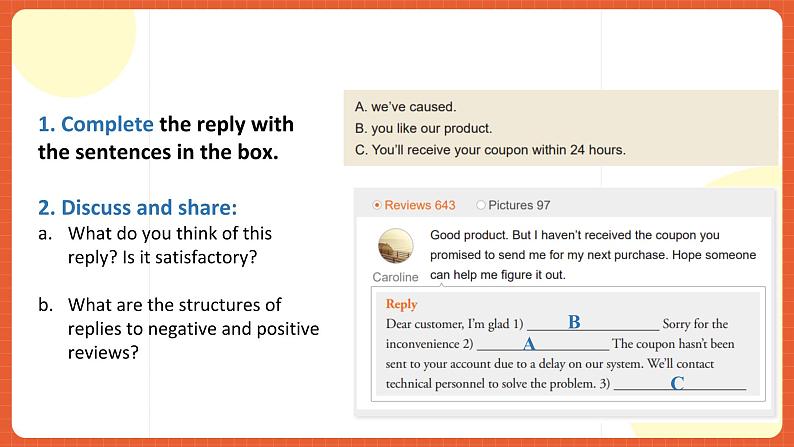The height and width of the screenshot is (447, 794).
Task: Select the Pictures 97 radio button
Action: [481, 205]
